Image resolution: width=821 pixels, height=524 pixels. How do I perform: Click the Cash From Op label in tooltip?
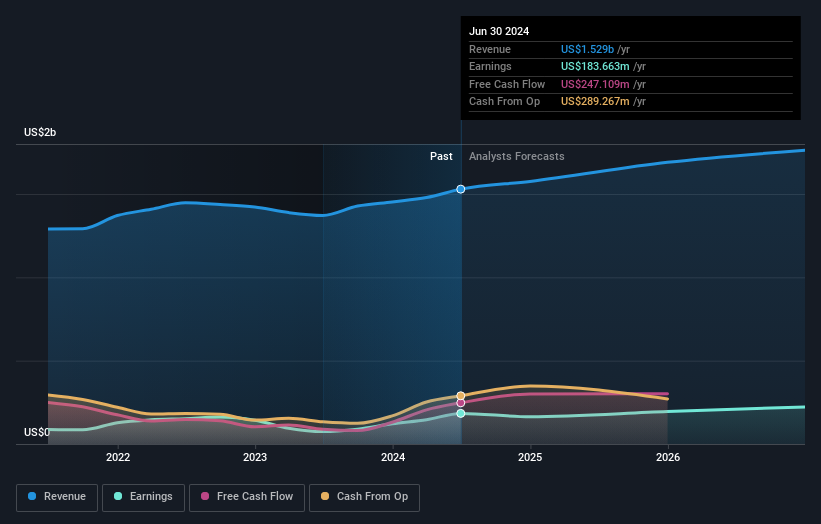(x=504, y=102)
